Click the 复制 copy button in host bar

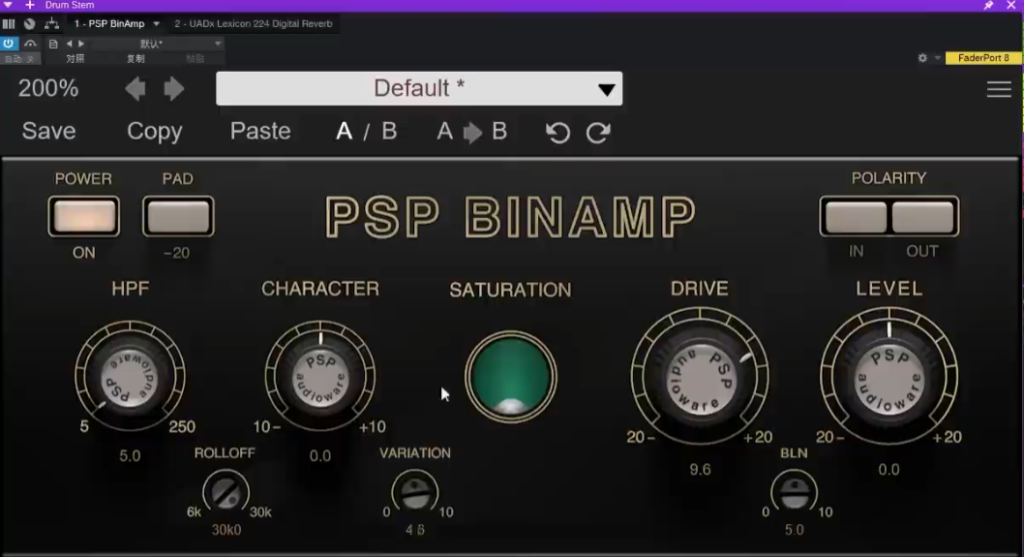136,59
